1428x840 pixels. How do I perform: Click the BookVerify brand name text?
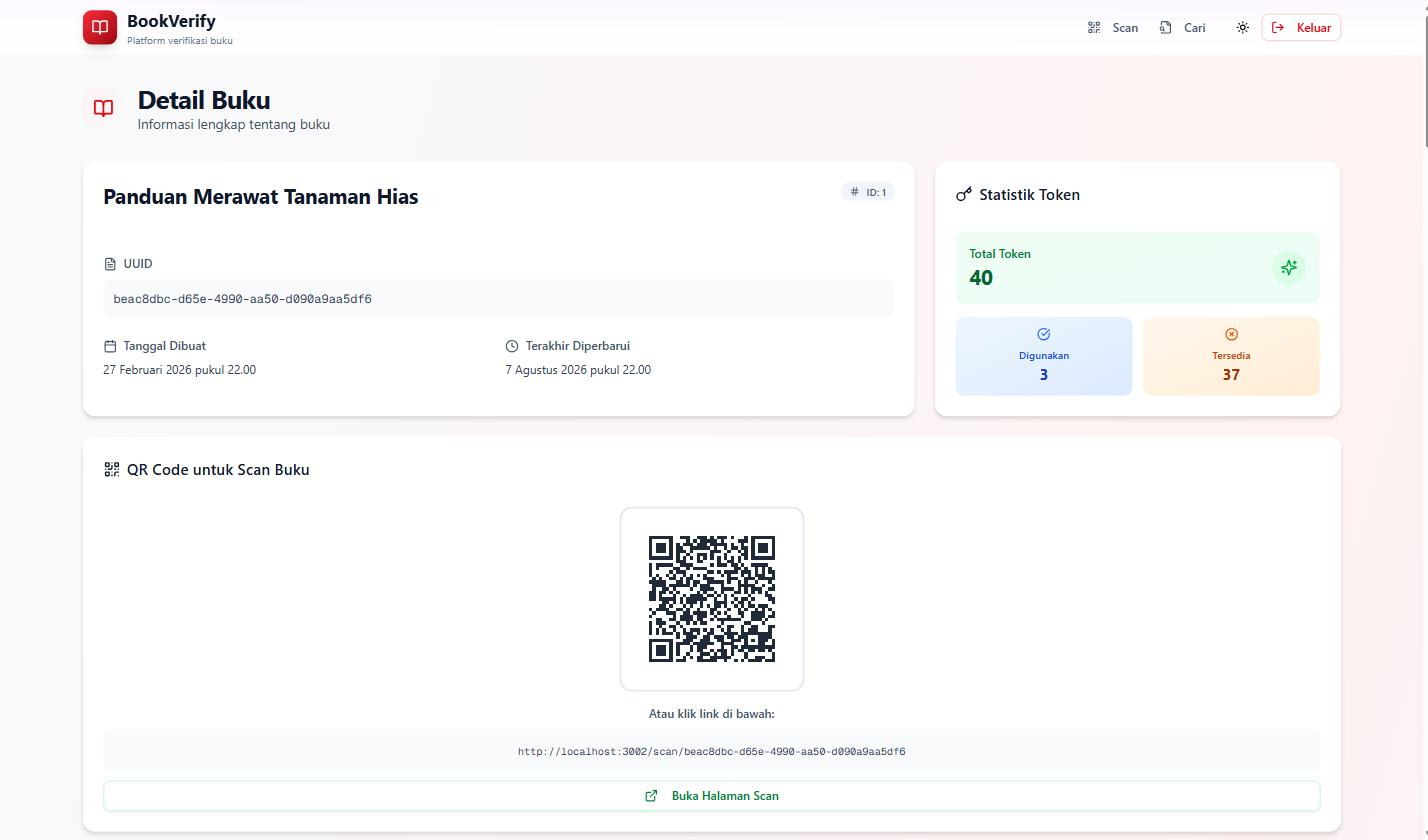pyautogui.click(x=171, y=21)
